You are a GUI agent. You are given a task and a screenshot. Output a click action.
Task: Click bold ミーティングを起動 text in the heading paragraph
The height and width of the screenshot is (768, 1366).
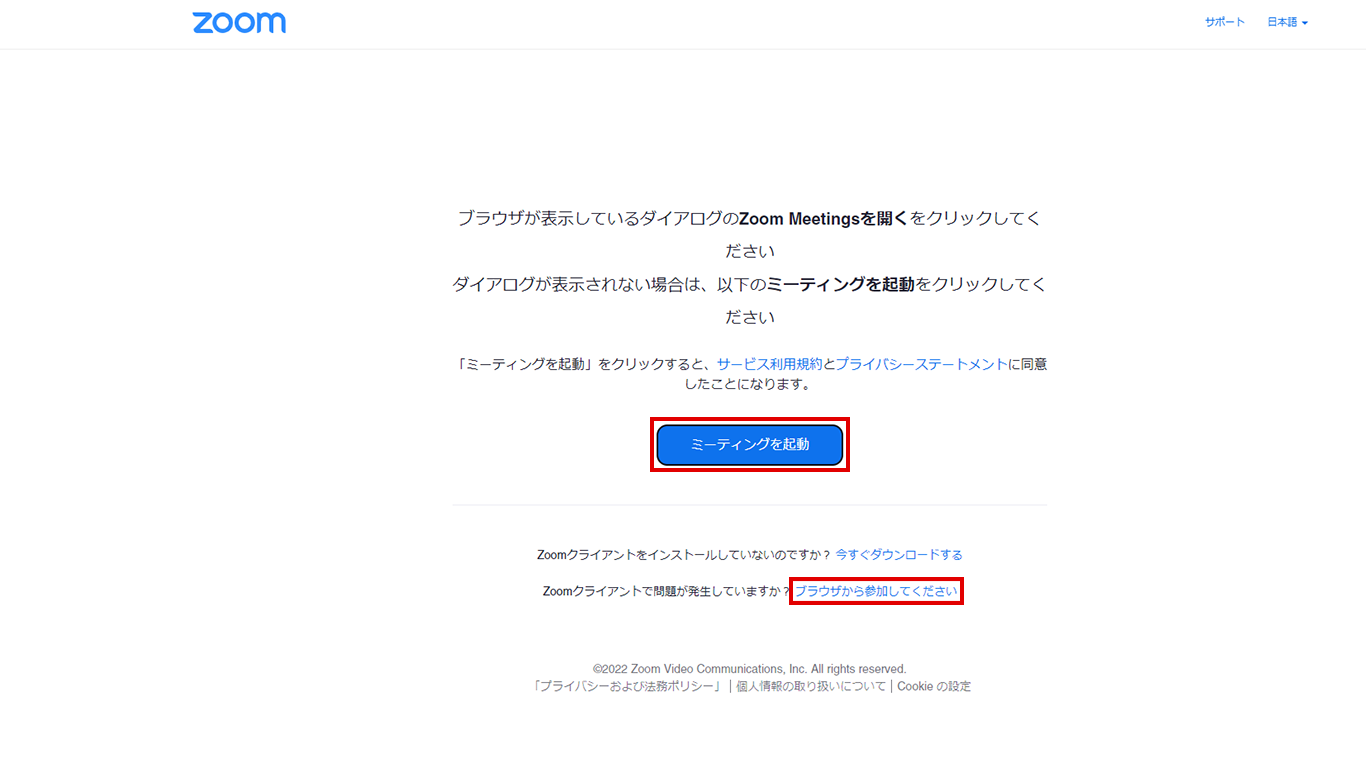[841, 284]
